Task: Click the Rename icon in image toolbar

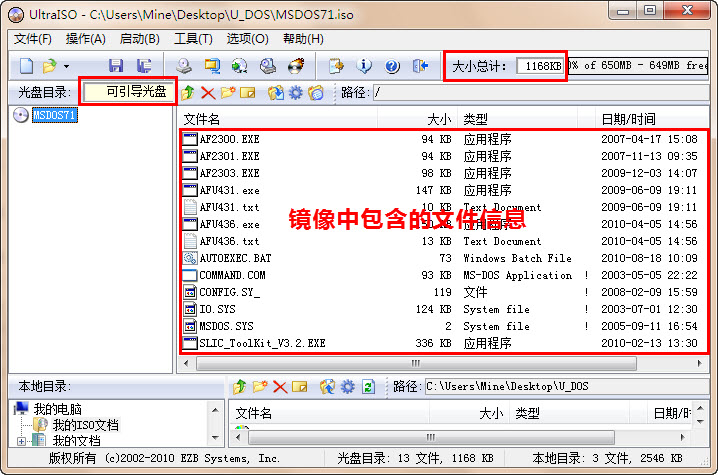Action: click(x=248, y=93)
